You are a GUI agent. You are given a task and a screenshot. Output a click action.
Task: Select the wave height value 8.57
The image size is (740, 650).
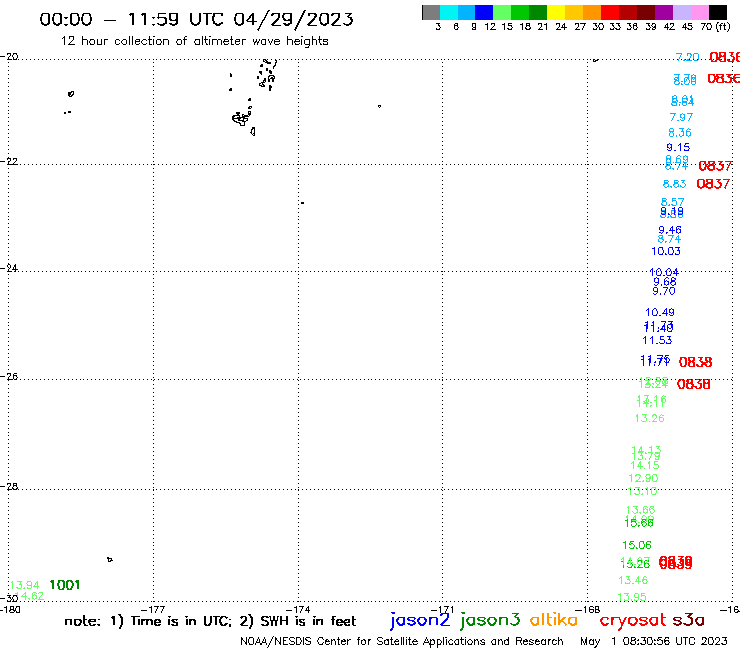(673, 202)
